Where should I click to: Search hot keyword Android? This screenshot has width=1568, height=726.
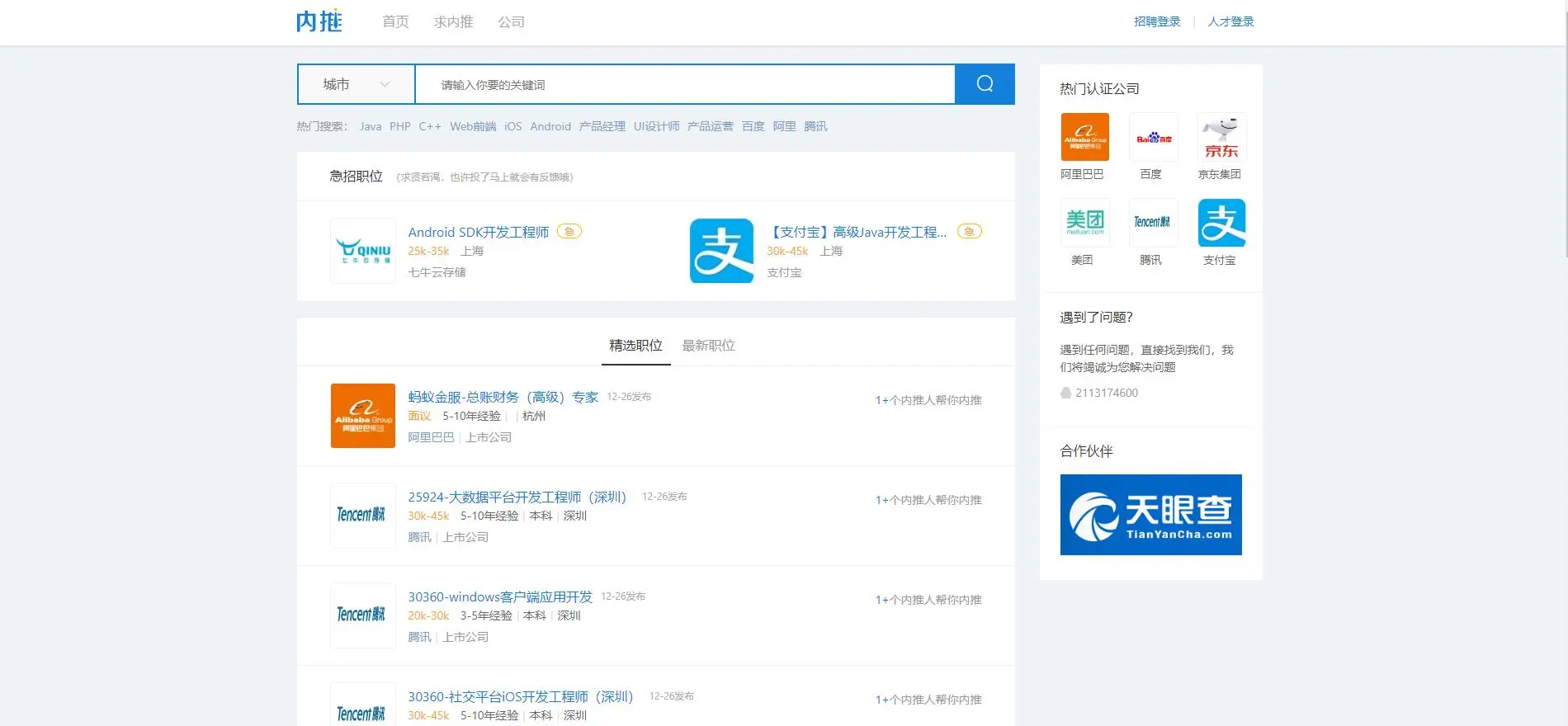[550, 126]
